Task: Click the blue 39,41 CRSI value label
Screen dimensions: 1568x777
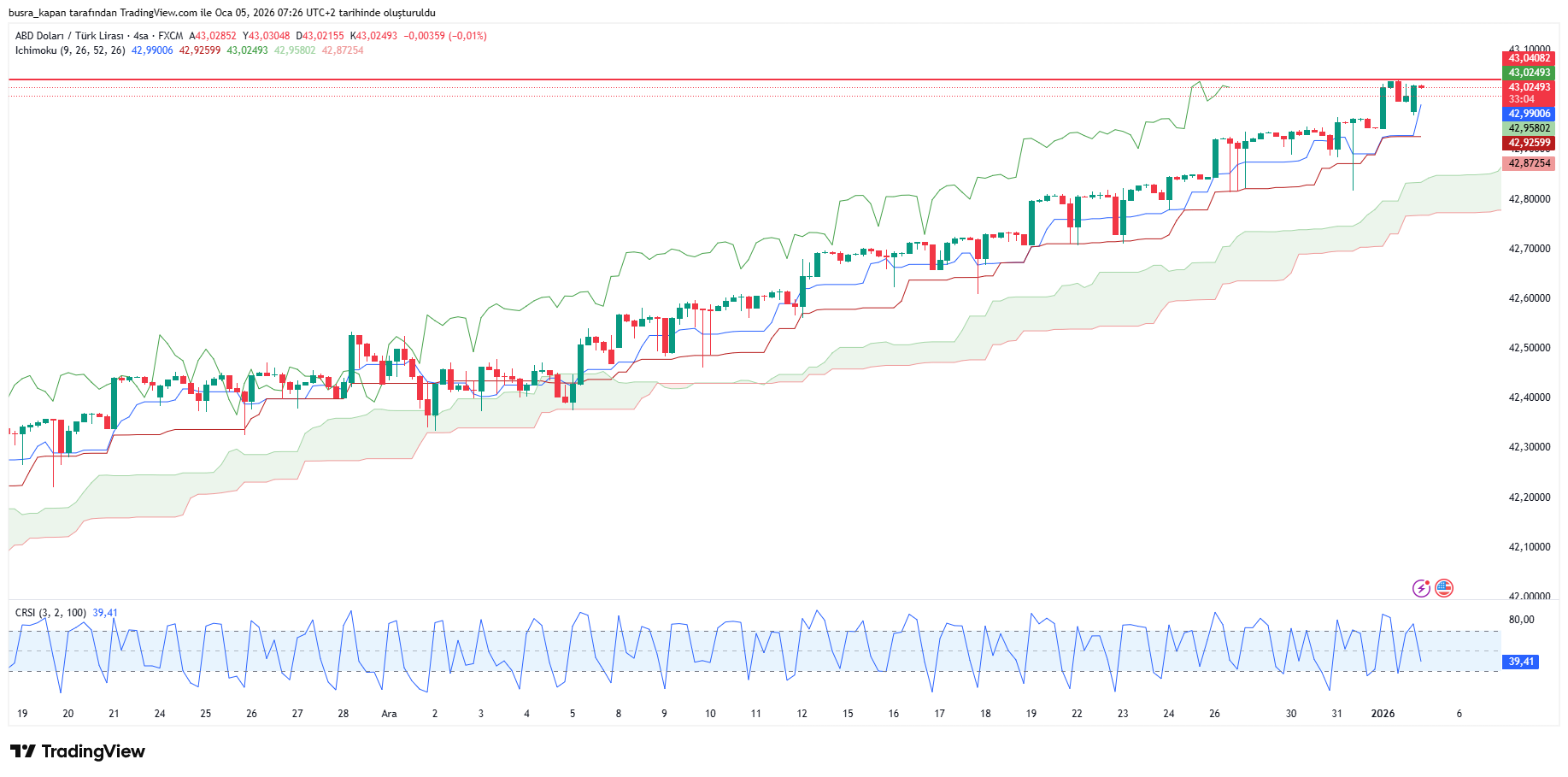Action: pyautogui.click(x=1520, y=662)
